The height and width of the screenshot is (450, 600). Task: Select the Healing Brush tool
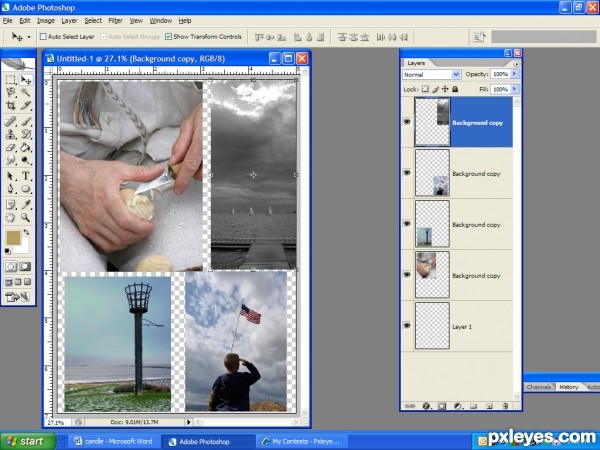click(11, 122)
